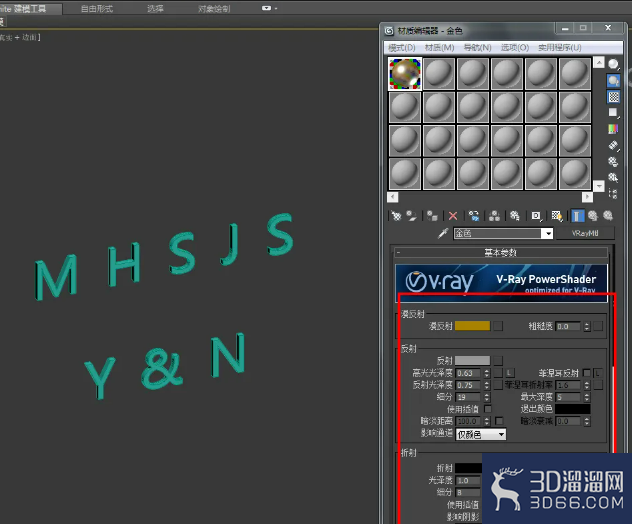This screenshot has height=524, width=632.
Task: Select the gold material sample slot
Action: click(x=405, y=73)
